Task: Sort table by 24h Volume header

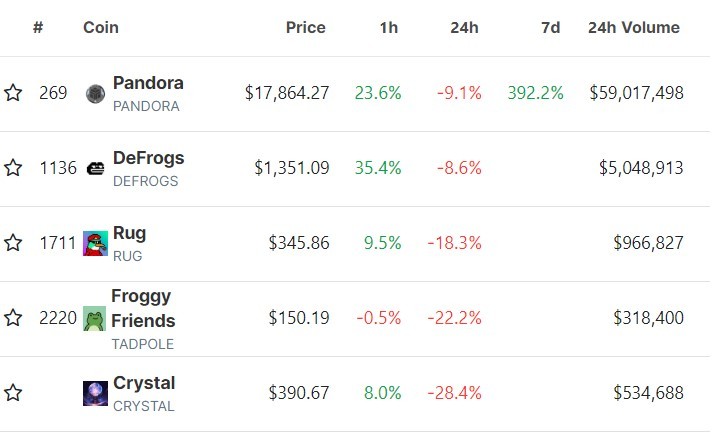Action: click(633, 28)
